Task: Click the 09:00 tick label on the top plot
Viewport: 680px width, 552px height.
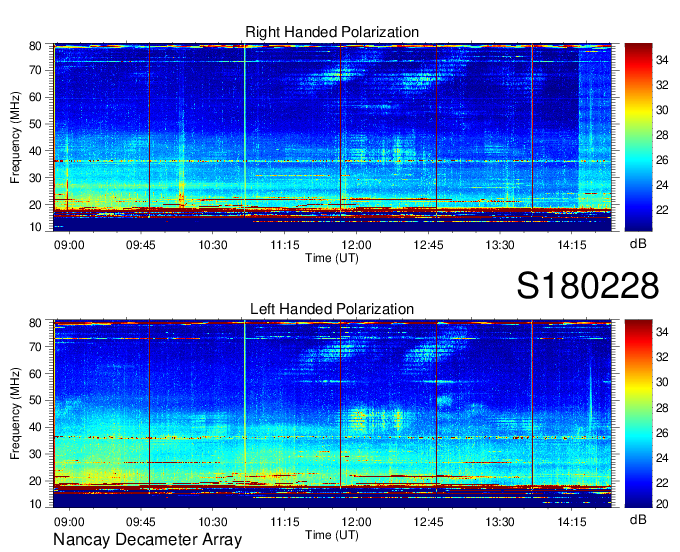Action: coord(69,245)
